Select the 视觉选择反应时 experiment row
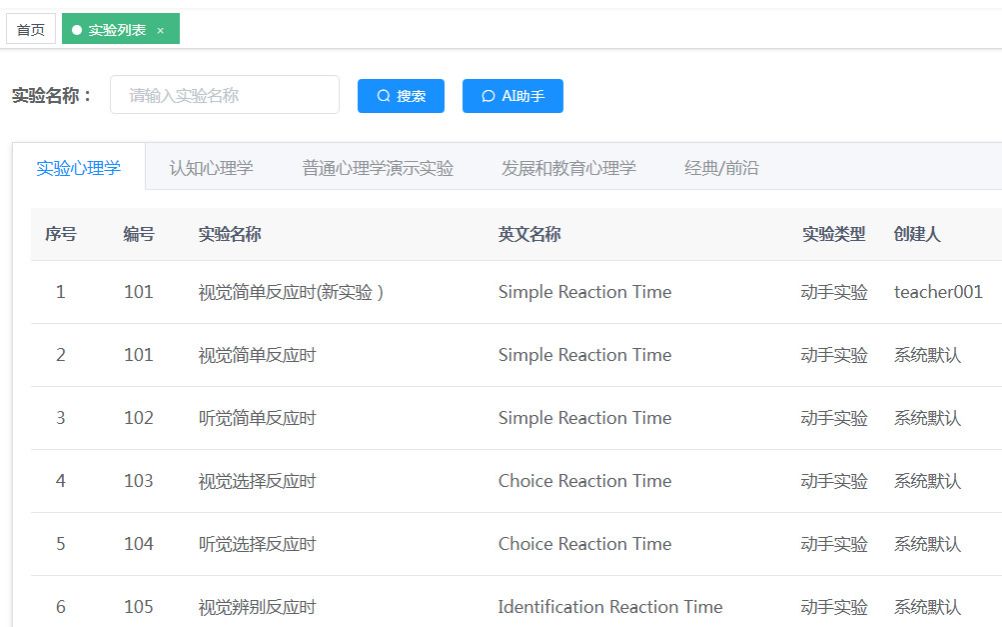This screenshot has height=627, width=1002. pyautogui.click(x=257, y=481)
